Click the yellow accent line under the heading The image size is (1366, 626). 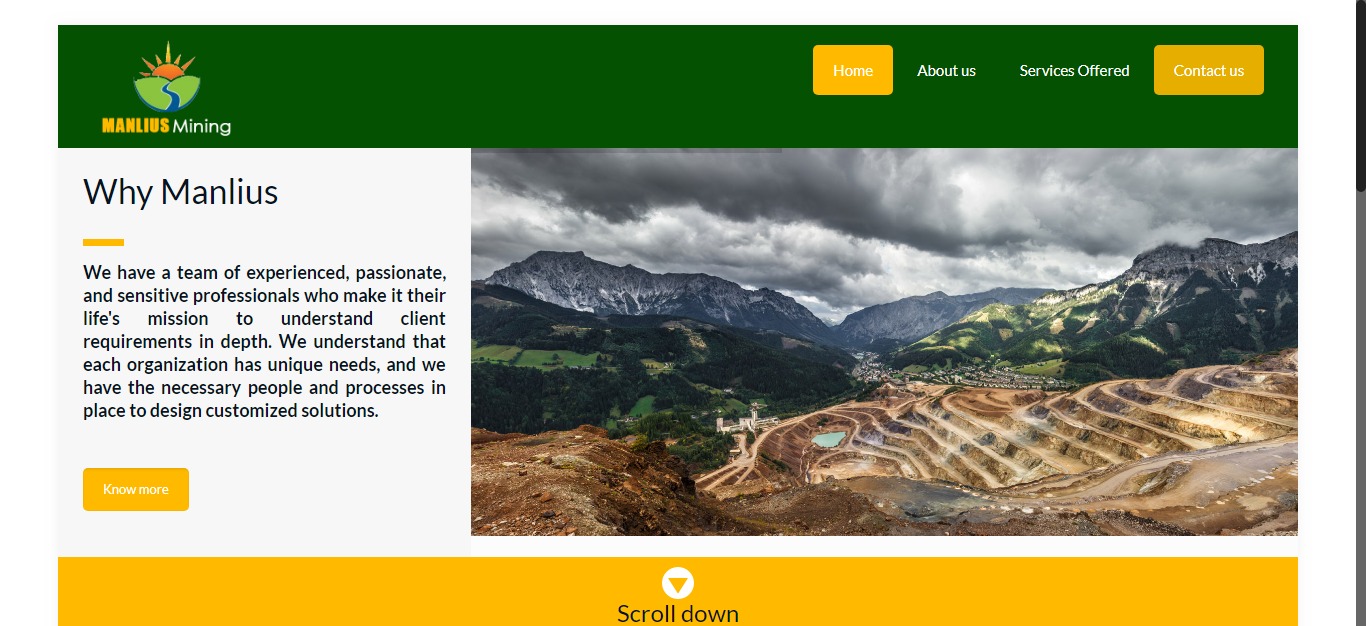103,242
